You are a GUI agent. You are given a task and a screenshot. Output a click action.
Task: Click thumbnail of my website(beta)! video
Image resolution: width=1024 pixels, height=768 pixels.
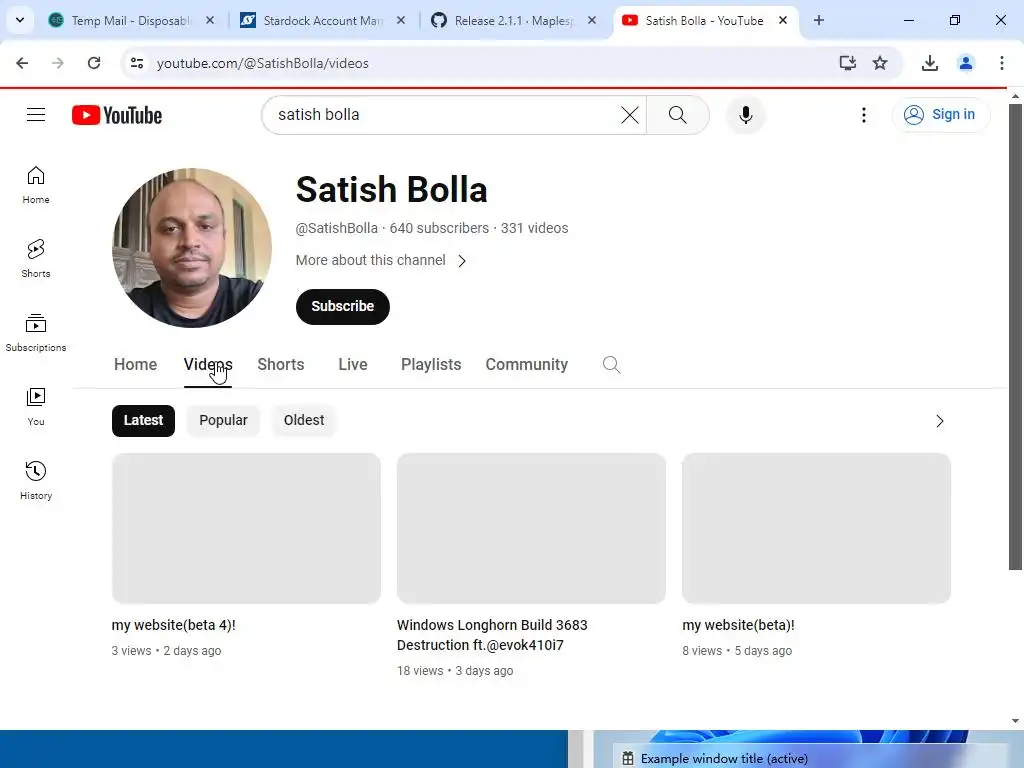coord(816,528)
